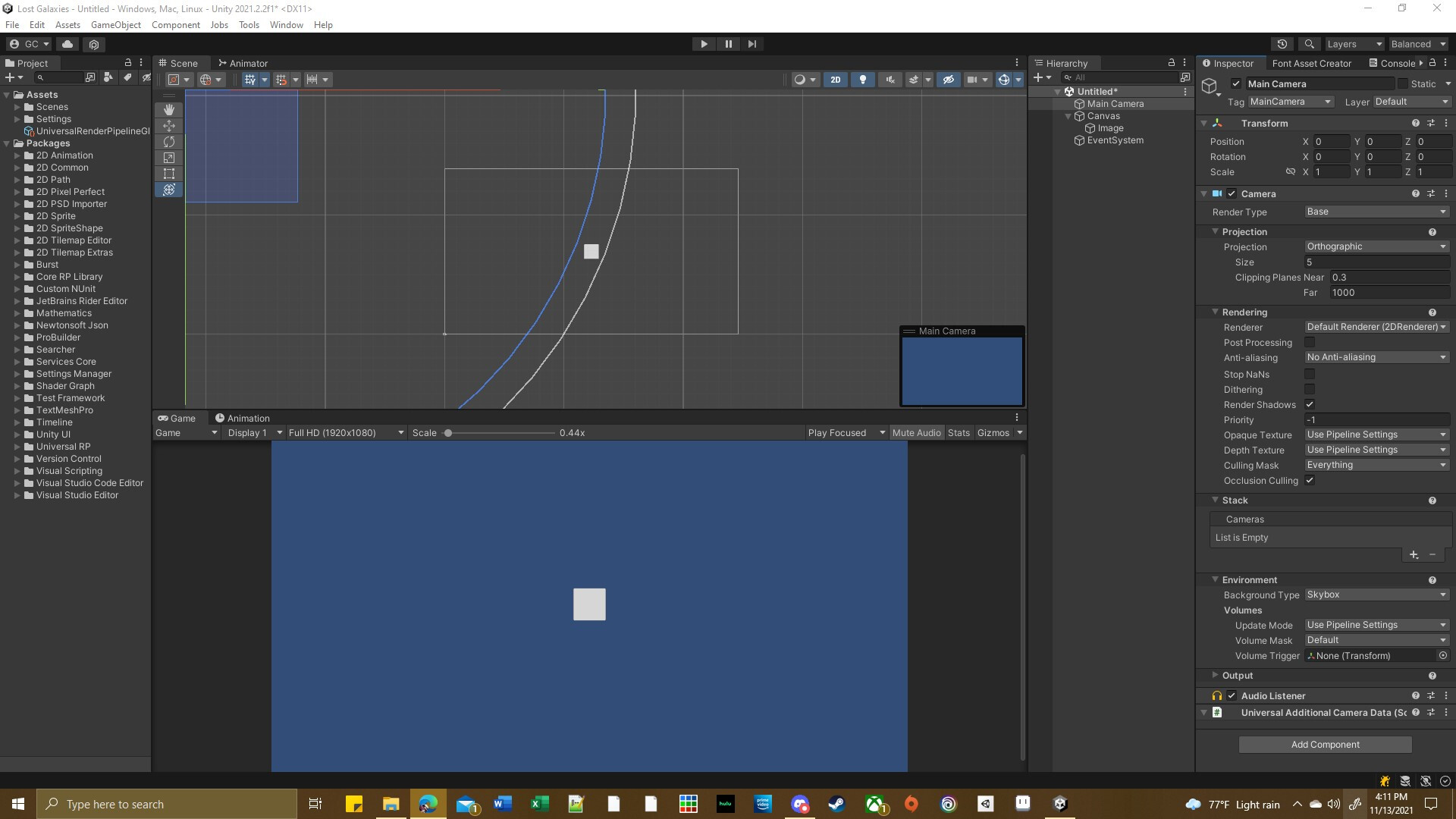
Task: Open Steam from the taskbar
Action: point(837,804)
